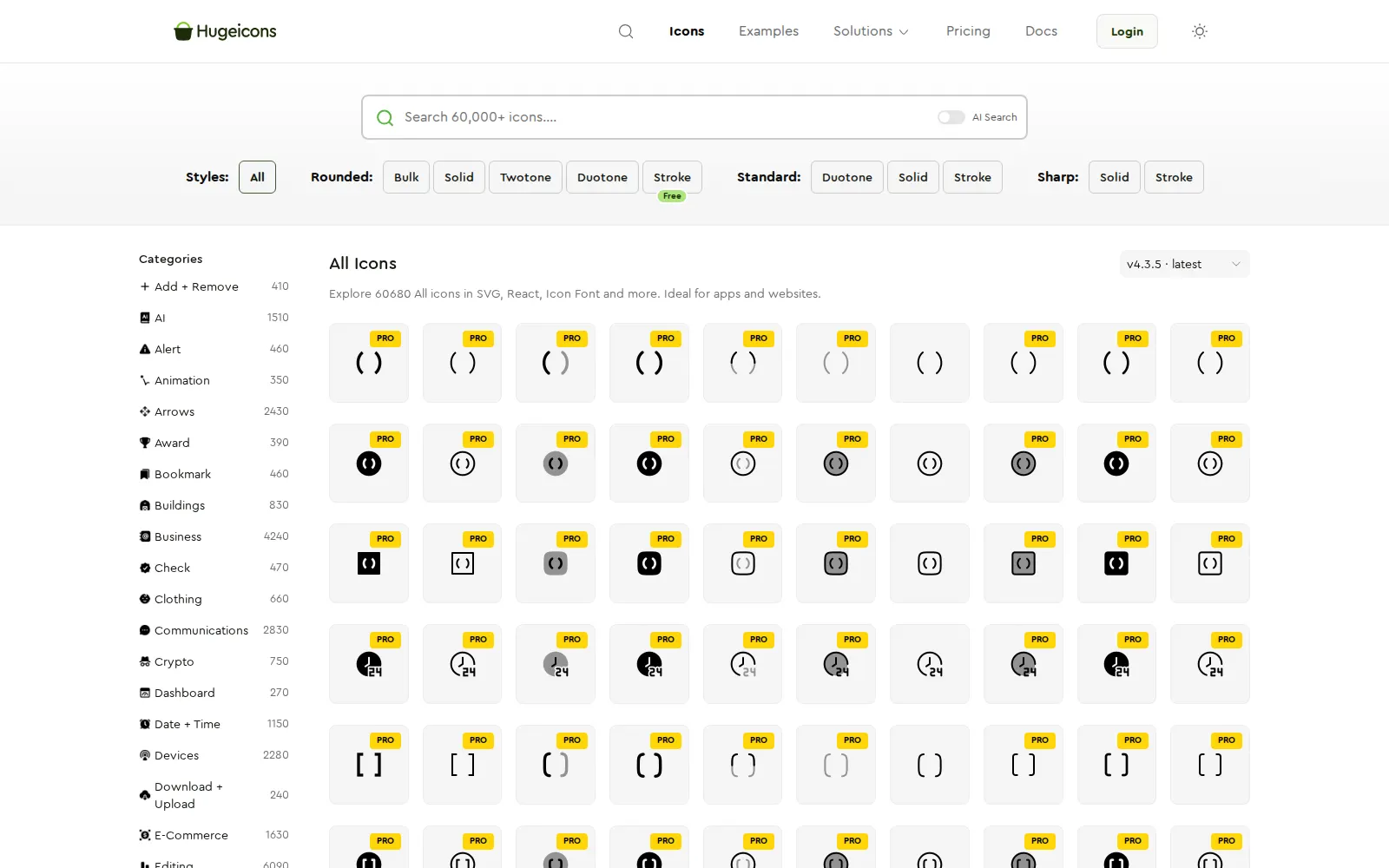
Task: Open the Download + Upload category
Action: coord(214,795)
